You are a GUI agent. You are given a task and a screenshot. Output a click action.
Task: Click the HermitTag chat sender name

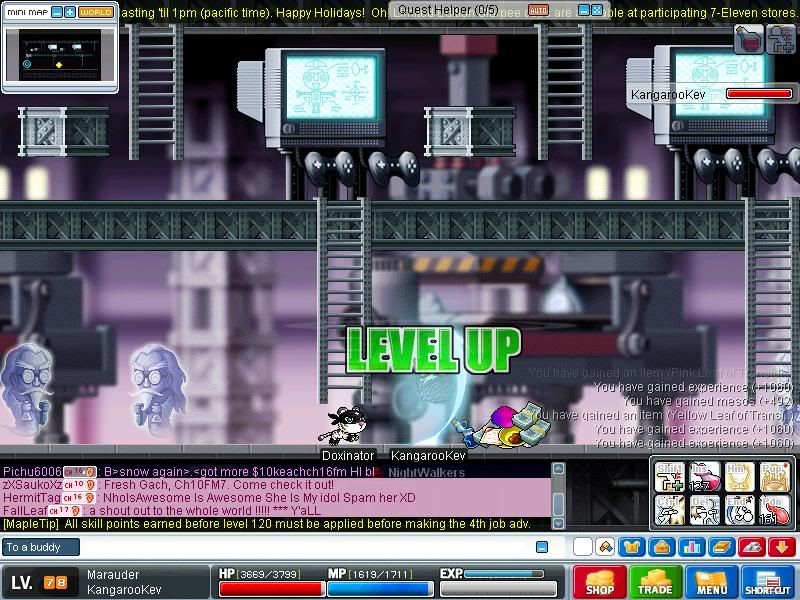pyautogui.click(x=32, y=497)
